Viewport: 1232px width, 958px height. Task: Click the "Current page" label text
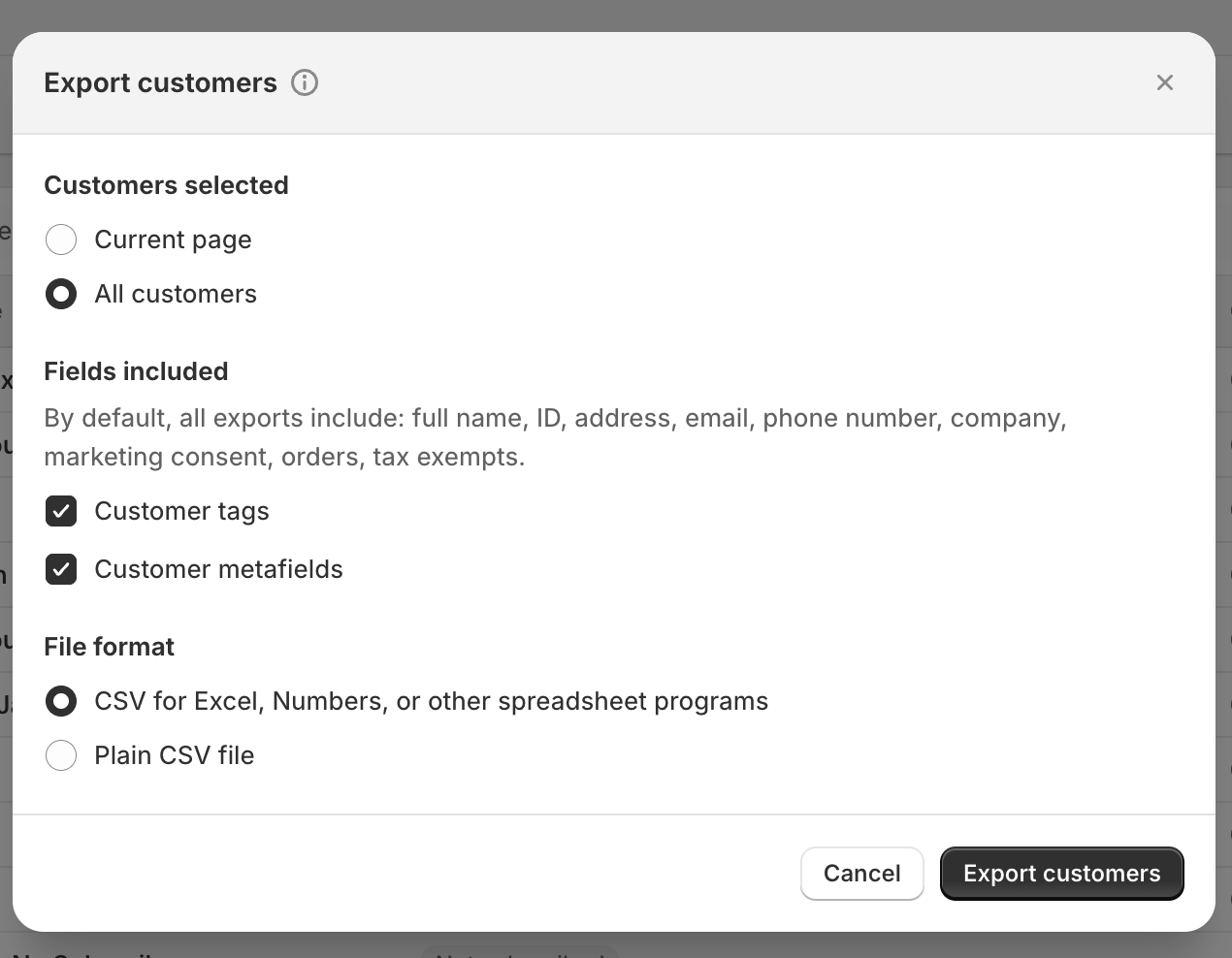coord(173,239)
